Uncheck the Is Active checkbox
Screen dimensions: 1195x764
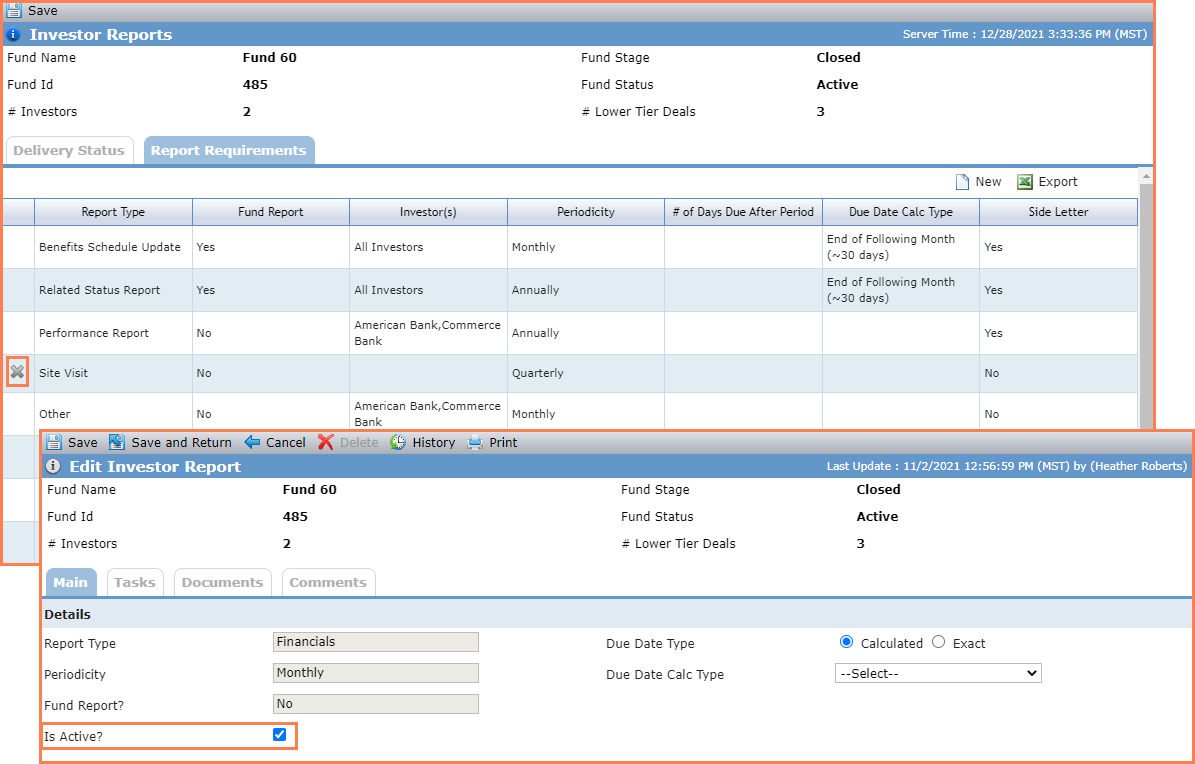(279, 734)
